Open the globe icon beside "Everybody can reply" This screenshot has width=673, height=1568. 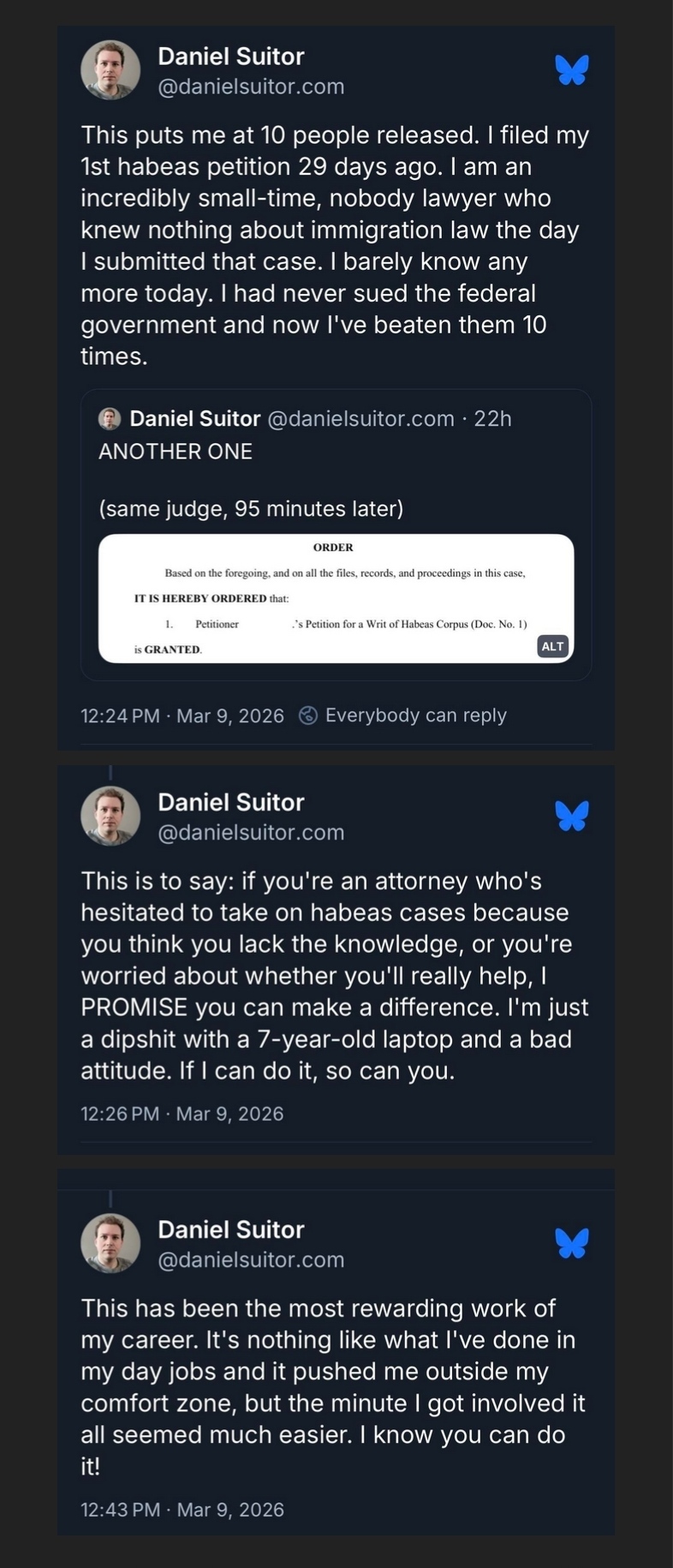308,715
